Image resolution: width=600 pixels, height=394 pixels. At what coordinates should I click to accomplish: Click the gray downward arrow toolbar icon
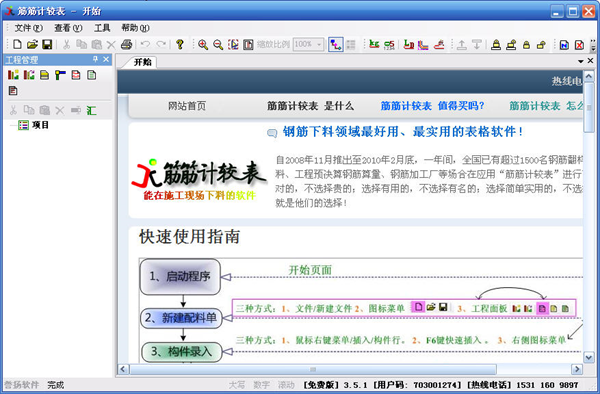(x=477, y=45)
